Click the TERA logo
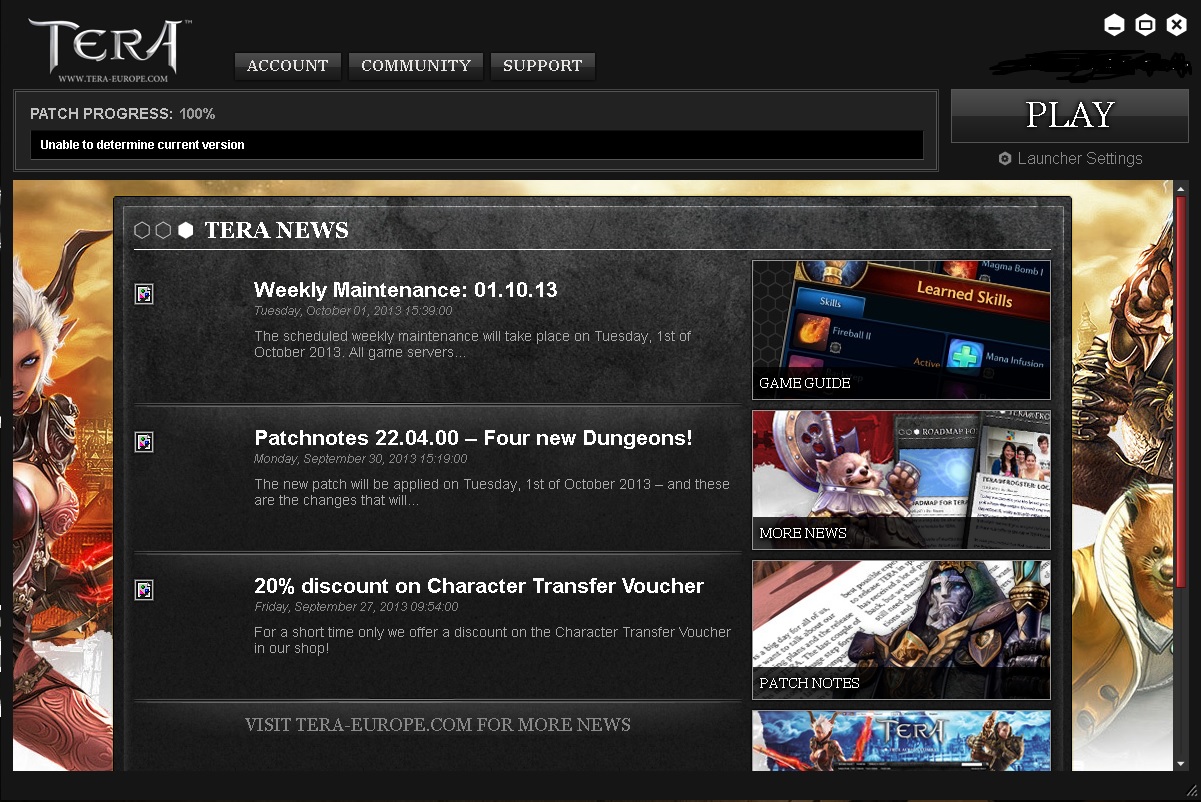The width and height of the screenshot is (1201, 802). point(106,48)
